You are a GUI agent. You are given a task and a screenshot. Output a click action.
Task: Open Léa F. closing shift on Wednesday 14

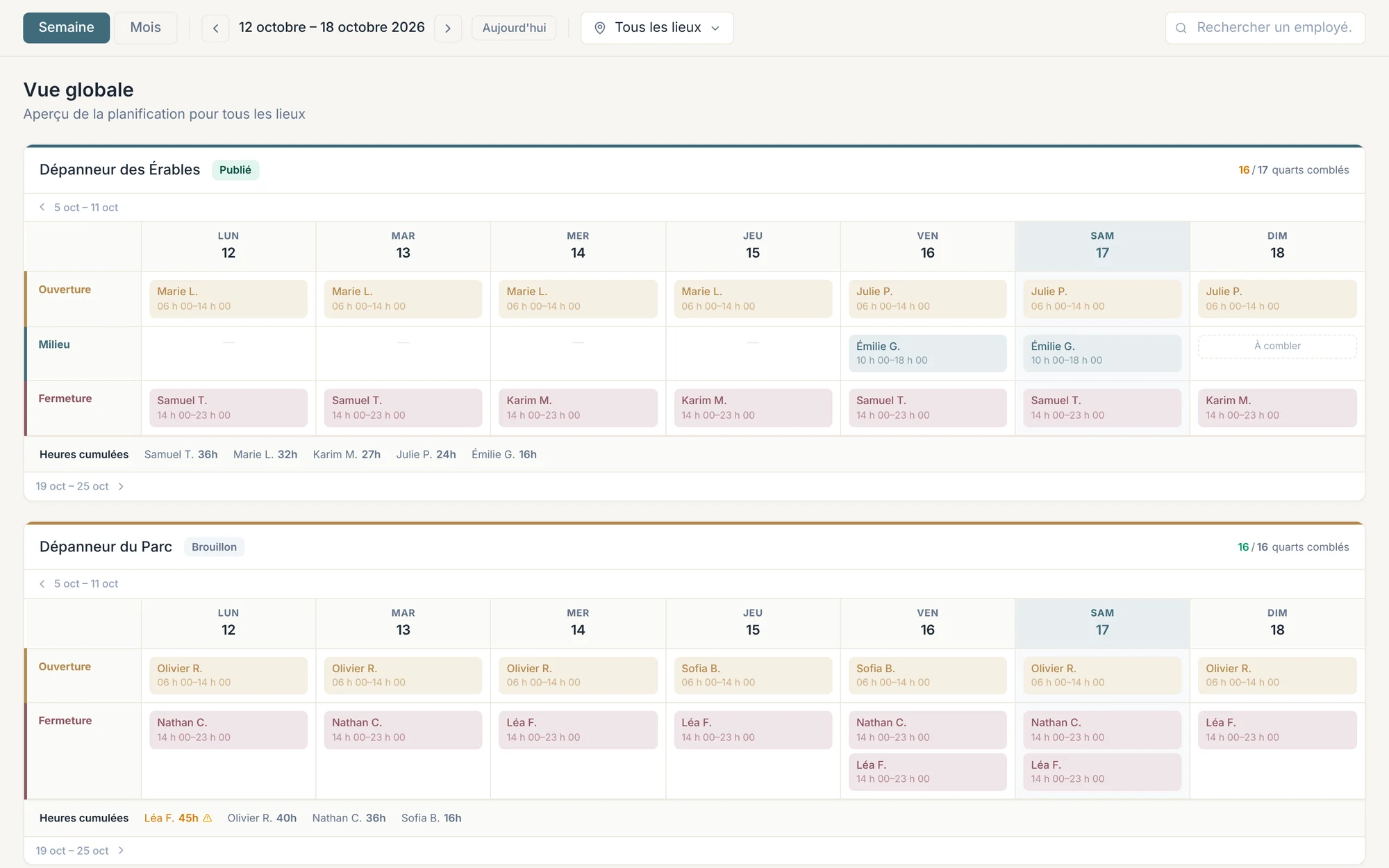pyautogui.click(x=578, y=730)
